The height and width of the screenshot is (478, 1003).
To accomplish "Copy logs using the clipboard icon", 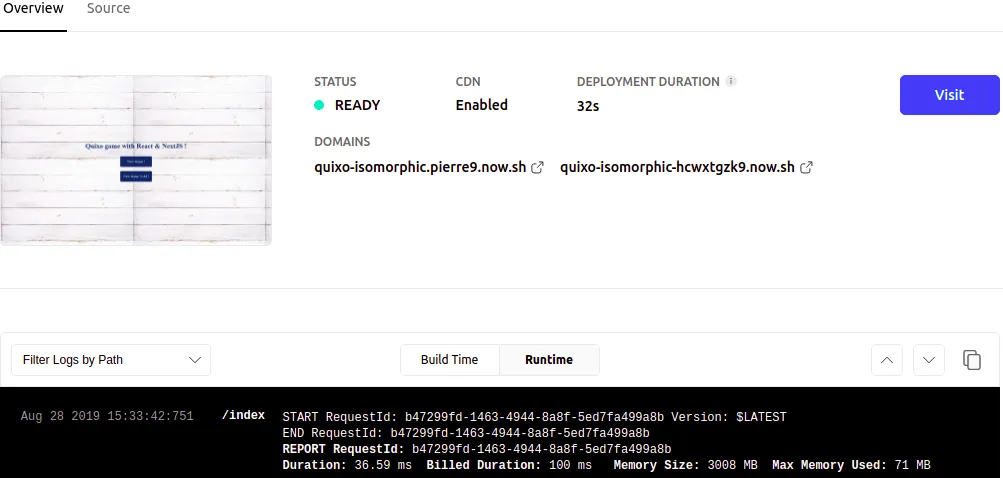I will 971,360.
